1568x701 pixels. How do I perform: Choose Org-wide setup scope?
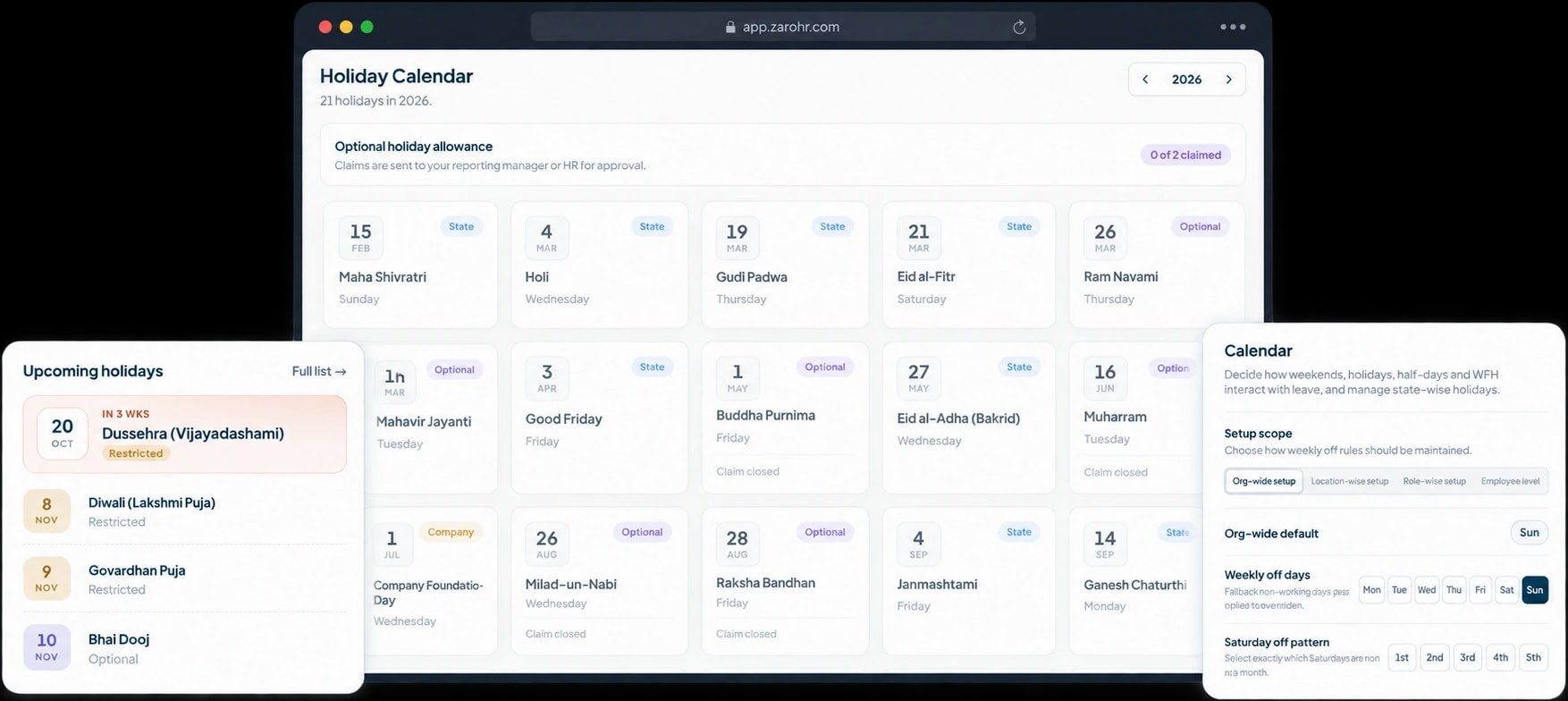[x=1263, y=481]
